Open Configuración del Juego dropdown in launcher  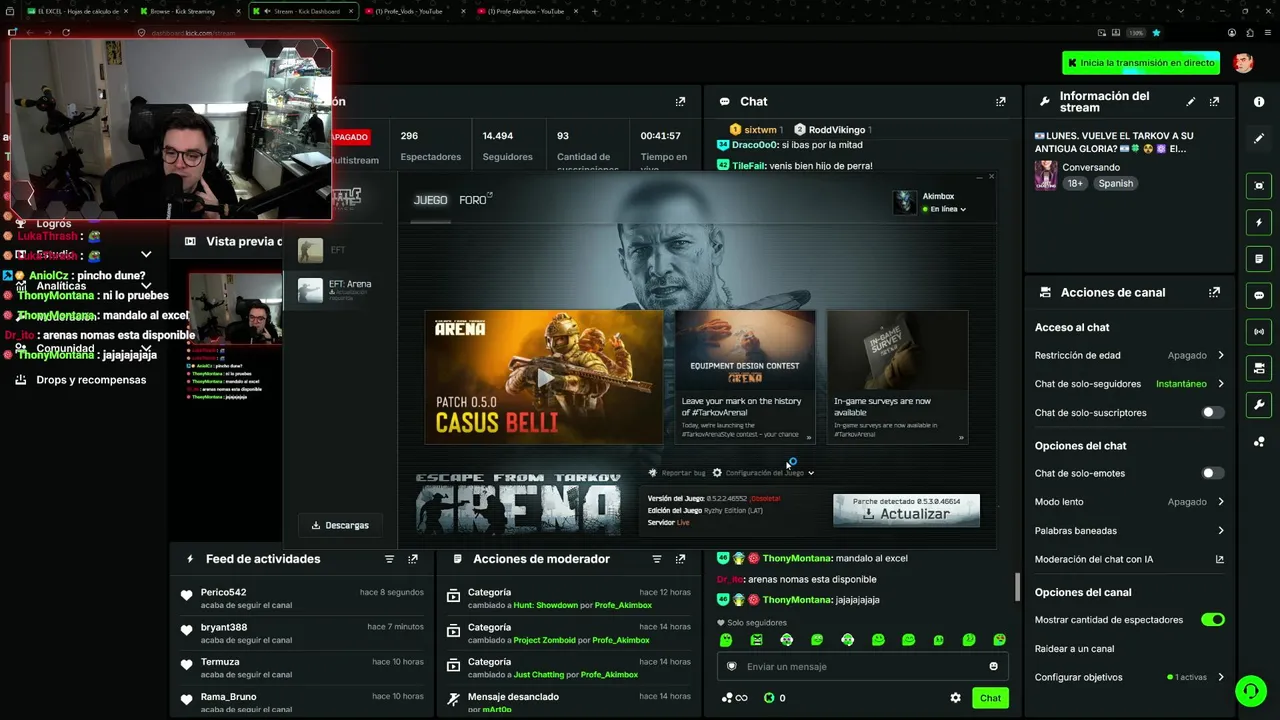point(763,473)
